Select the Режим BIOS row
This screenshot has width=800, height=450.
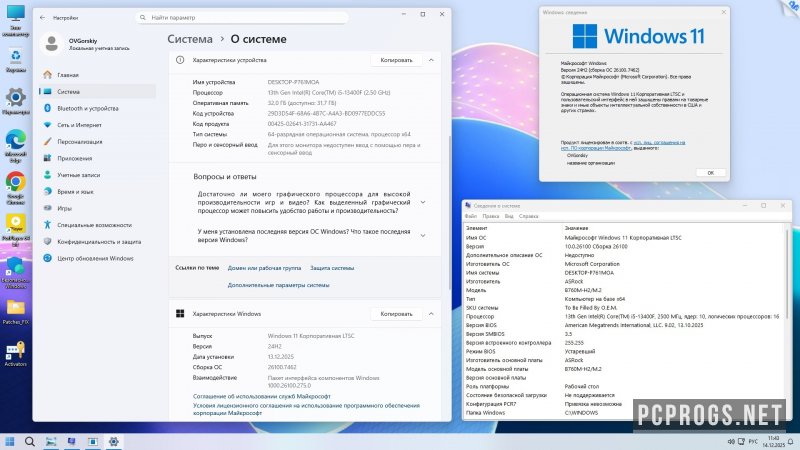click(x=623, y=352)
